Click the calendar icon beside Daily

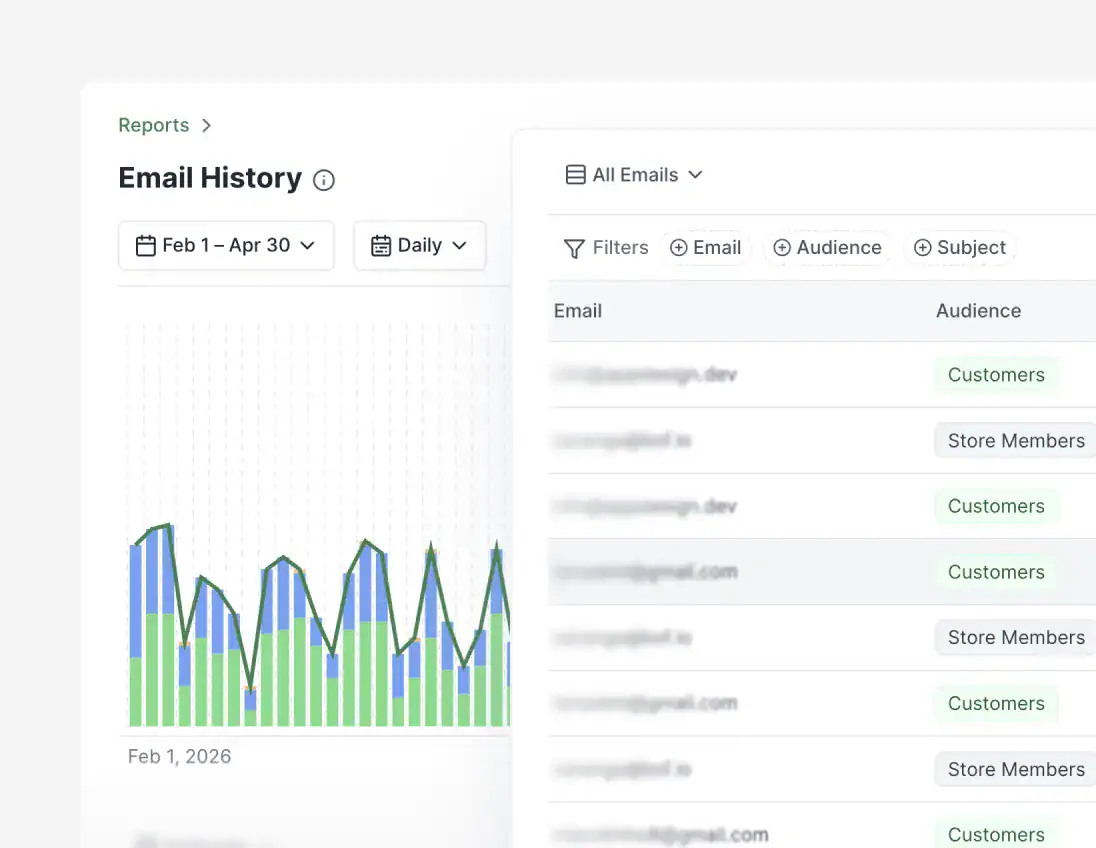click(x=381, y=246)
